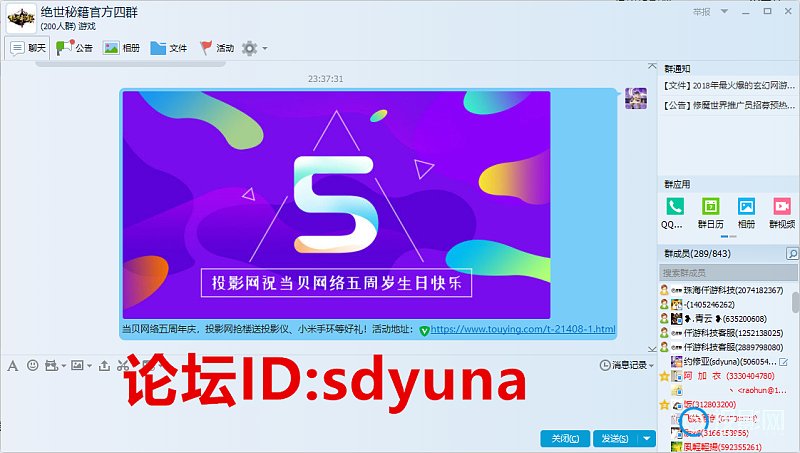Switch to the 相册 album tab in top toolbar
The height and width of the screenshot is (453, 800).
click(121, 48)
